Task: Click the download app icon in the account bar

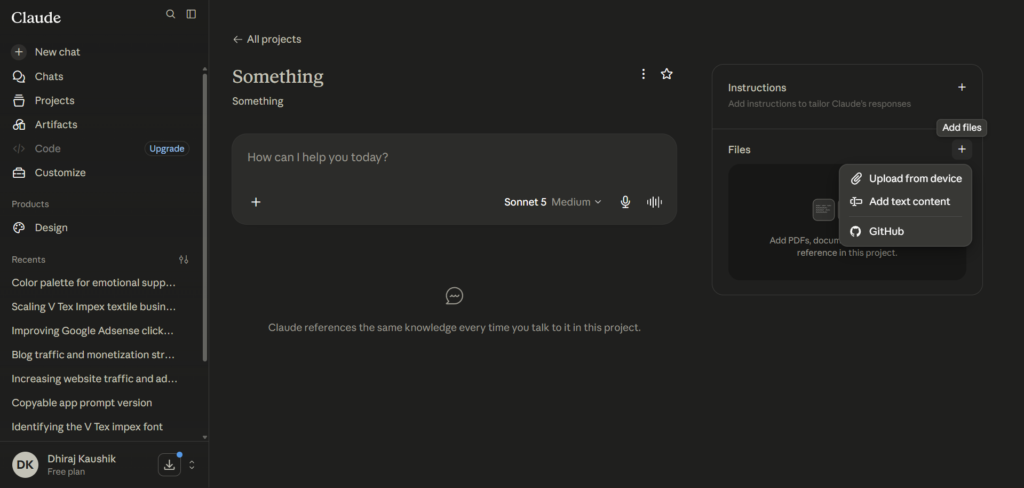Action: (x=169, y=464)
